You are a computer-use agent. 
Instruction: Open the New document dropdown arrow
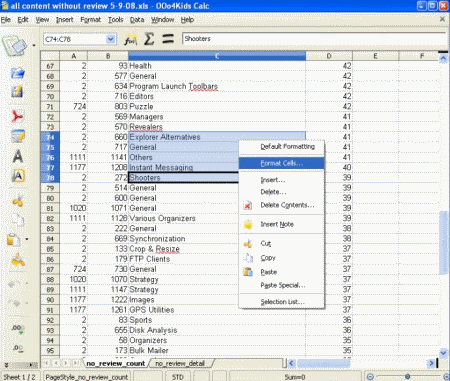pos(34,45)
